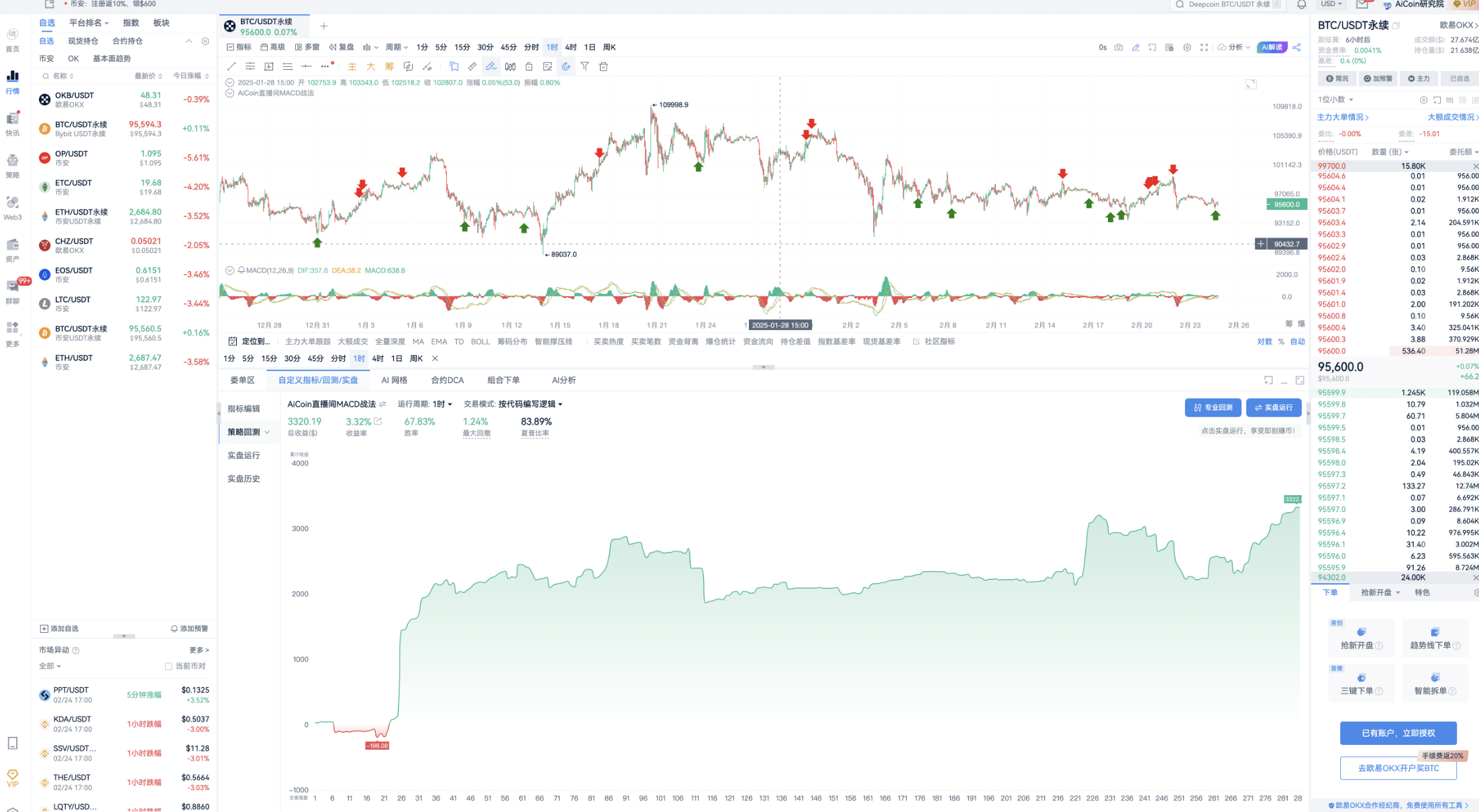Screen dimensions: 1479x812
Task: Click 去欧易OKX开户买BTC button
Action: pyautogui.click(x=1398, y=768)
